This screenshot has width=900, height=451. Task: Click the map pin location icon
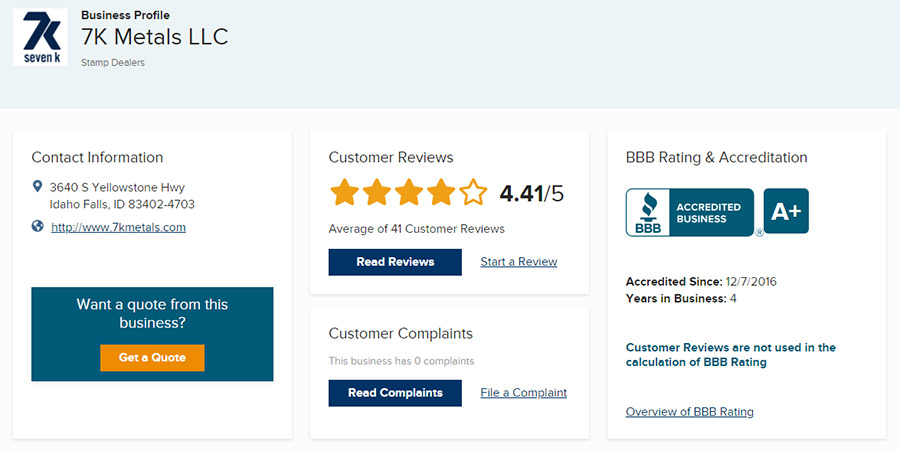37,186
